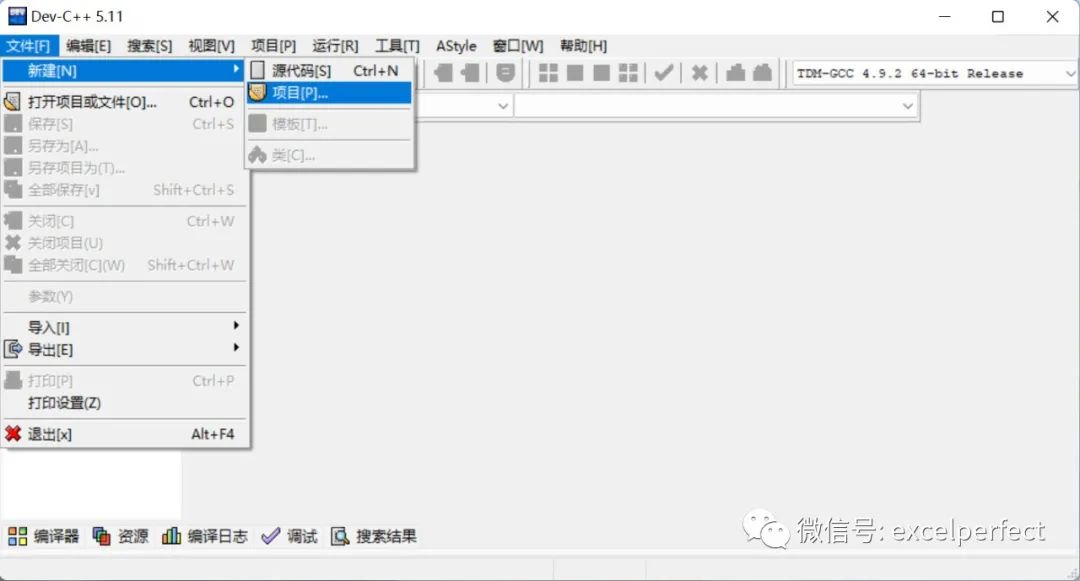Click the 类[C]... class entry
Viewport: 1080px width, 581px height.
click(x=329, y=155)
